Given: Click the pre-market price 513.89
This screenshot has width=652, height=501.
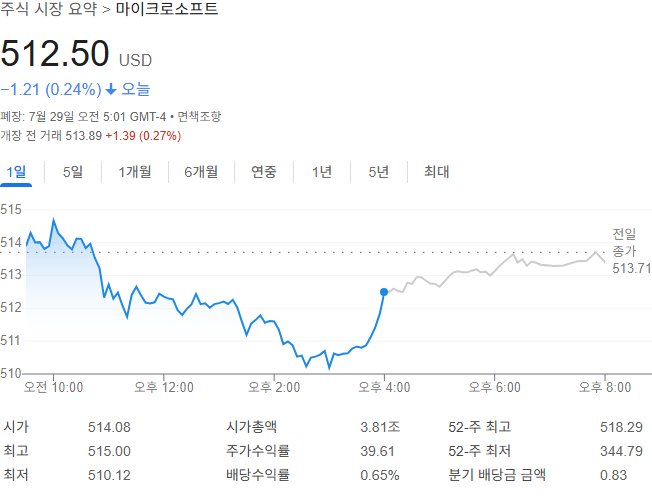Looking at the screenshot, I should click(x=84, y=136).
